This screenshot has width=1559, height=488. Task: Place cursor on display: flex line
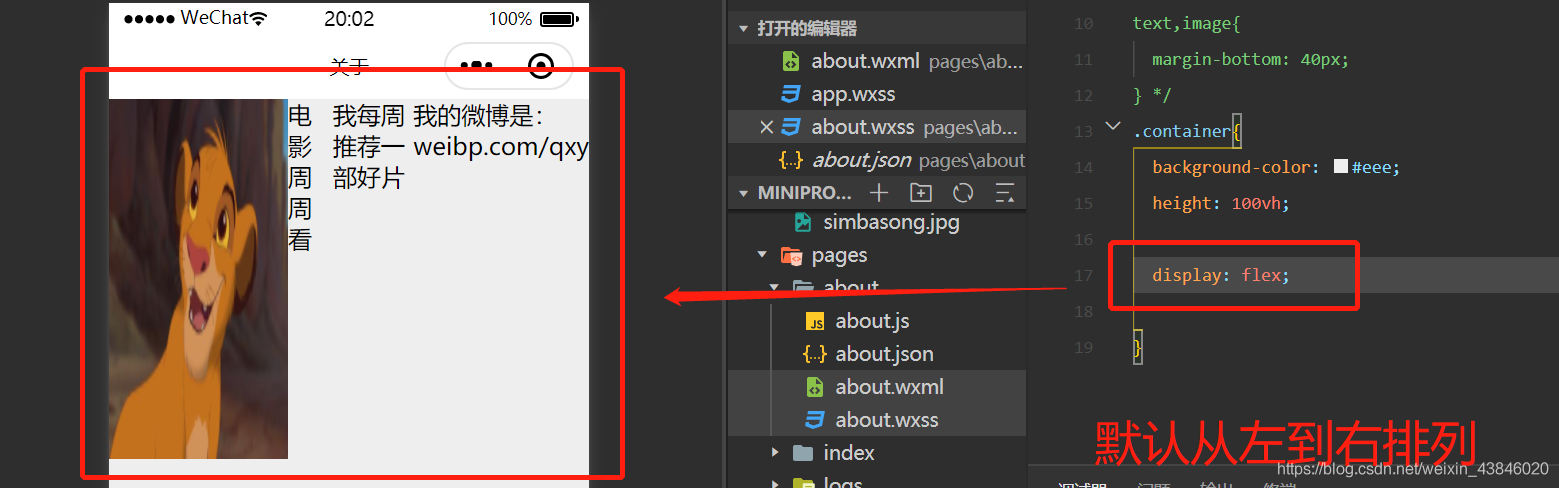point(1221,275)
